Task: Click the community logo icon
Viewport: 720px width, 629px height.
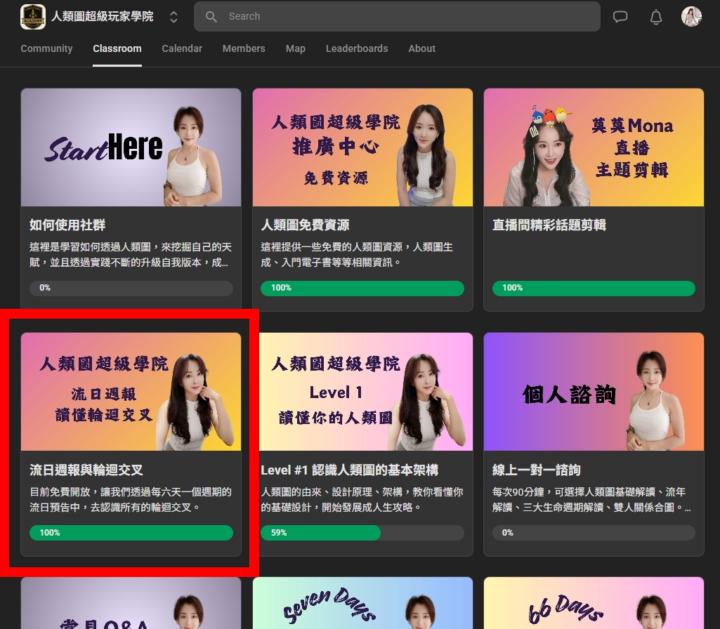Action: coord(33,17)
